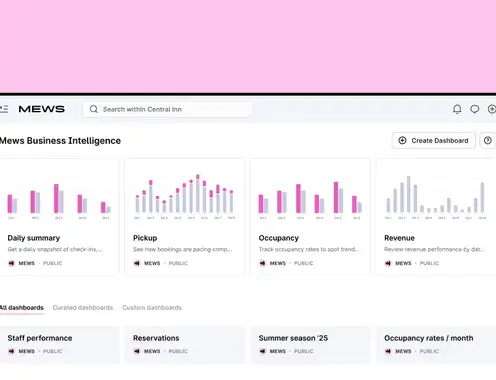Click the Mews icon under Staff performance
Image resolution: width=496 pixels, height=380 pixels.
point(11,351)
